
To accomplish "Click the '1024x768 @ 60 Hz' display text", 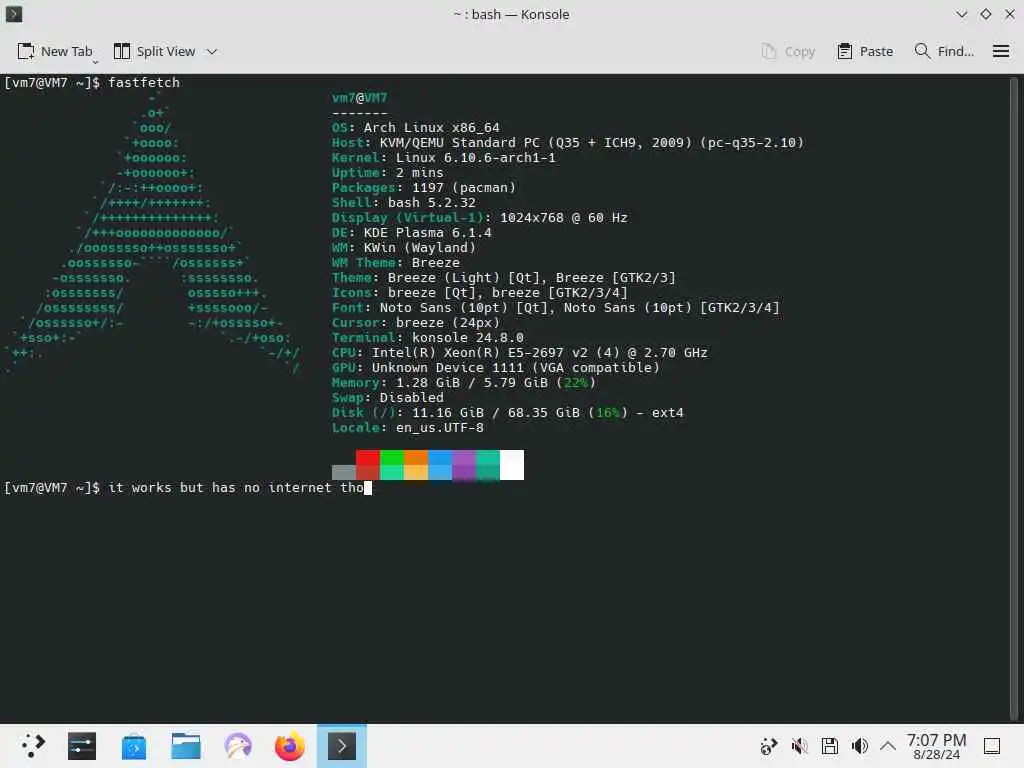I will [564, 217].
